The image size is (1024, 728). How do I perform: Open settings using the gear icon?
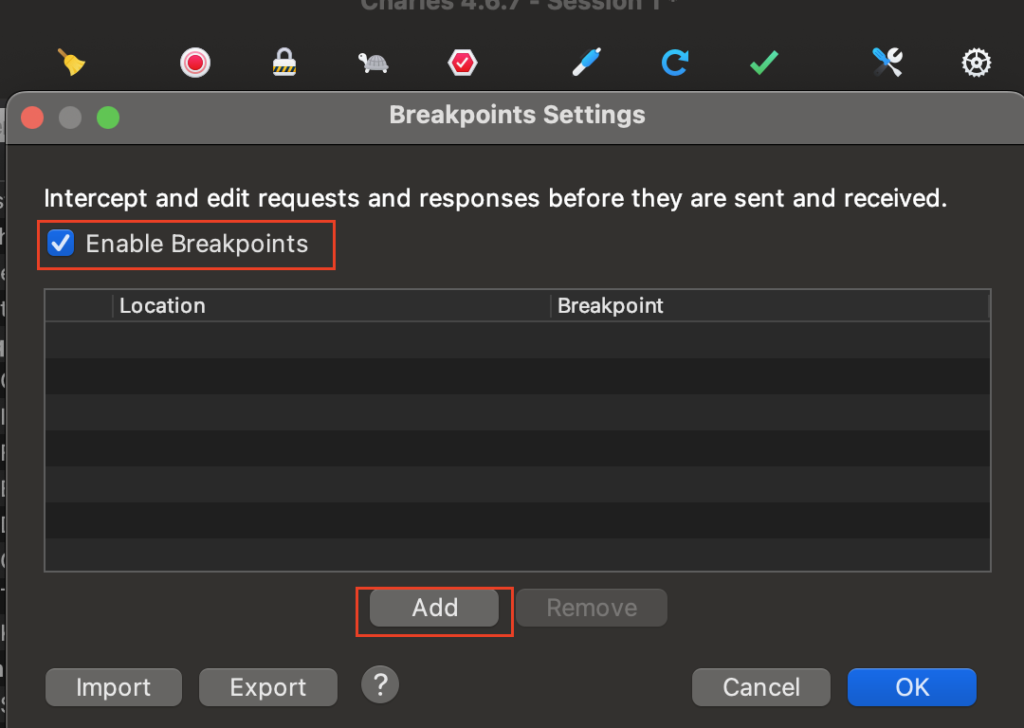pyautogui.click(x=976, y=63)
